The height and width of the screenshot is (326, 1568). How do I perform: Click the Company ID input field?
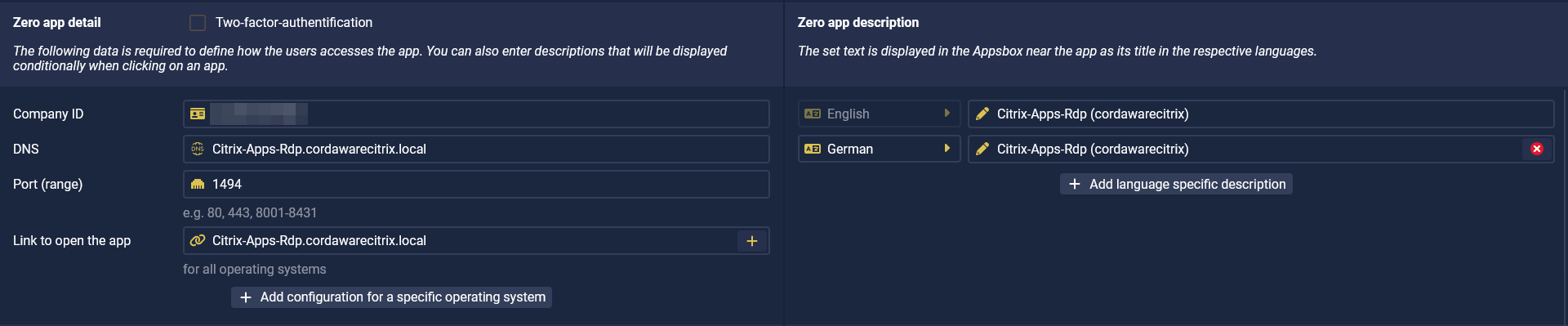point(476,114)
